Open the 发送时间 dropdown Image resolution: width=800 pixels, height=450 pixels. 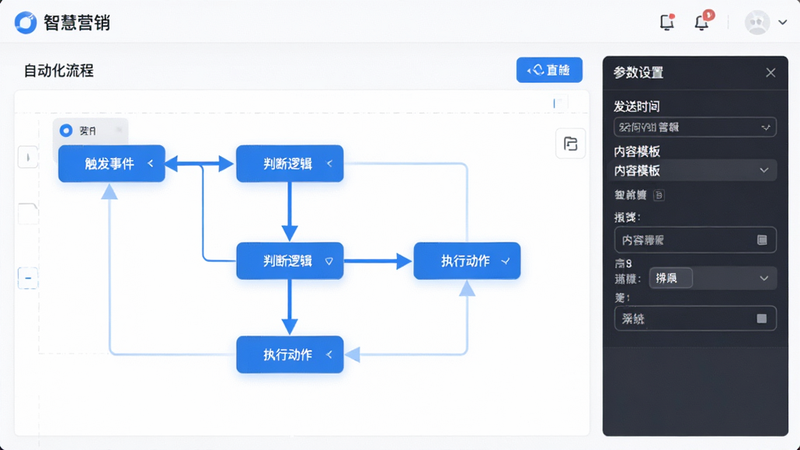695,127
